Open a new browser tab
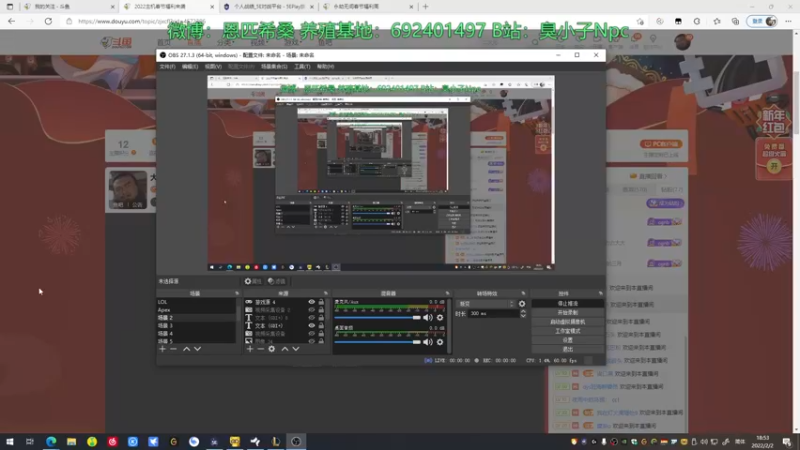800x450 pixels. click(426, 7)
